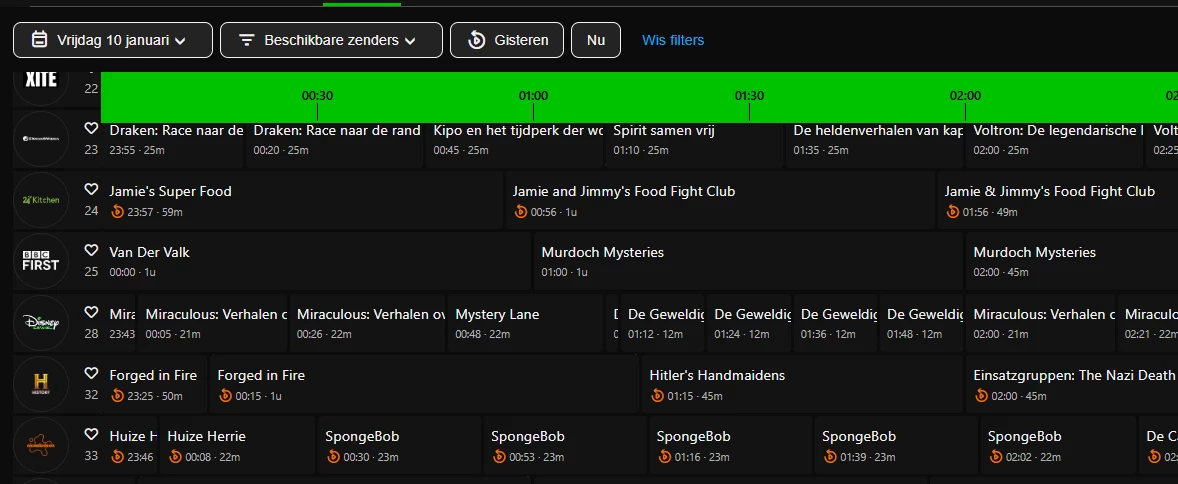Open Van Der Valk program
1178x484 pixels.
point(316,262)
